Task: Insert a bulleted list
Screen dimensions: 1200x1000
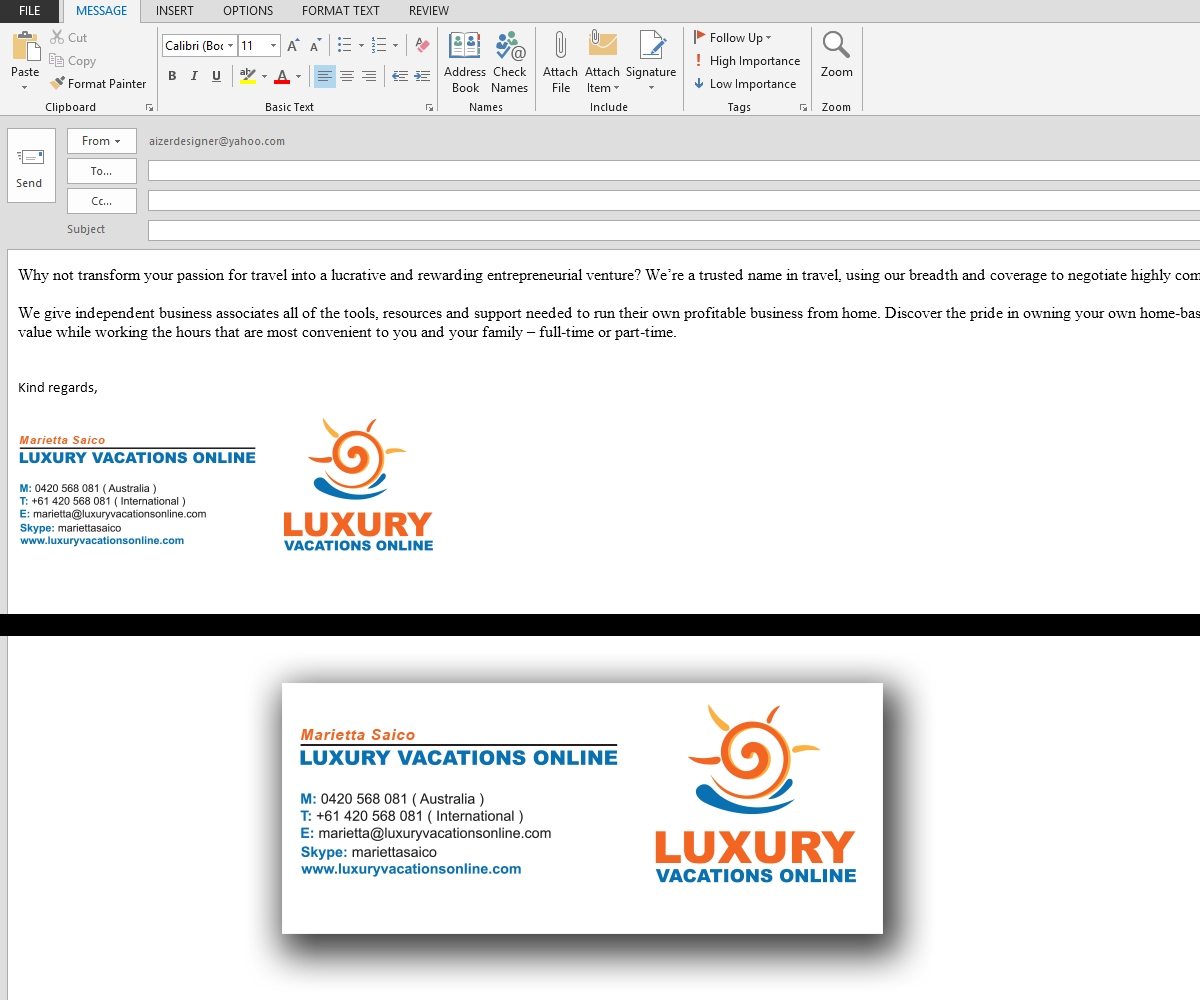Action: 345,46
